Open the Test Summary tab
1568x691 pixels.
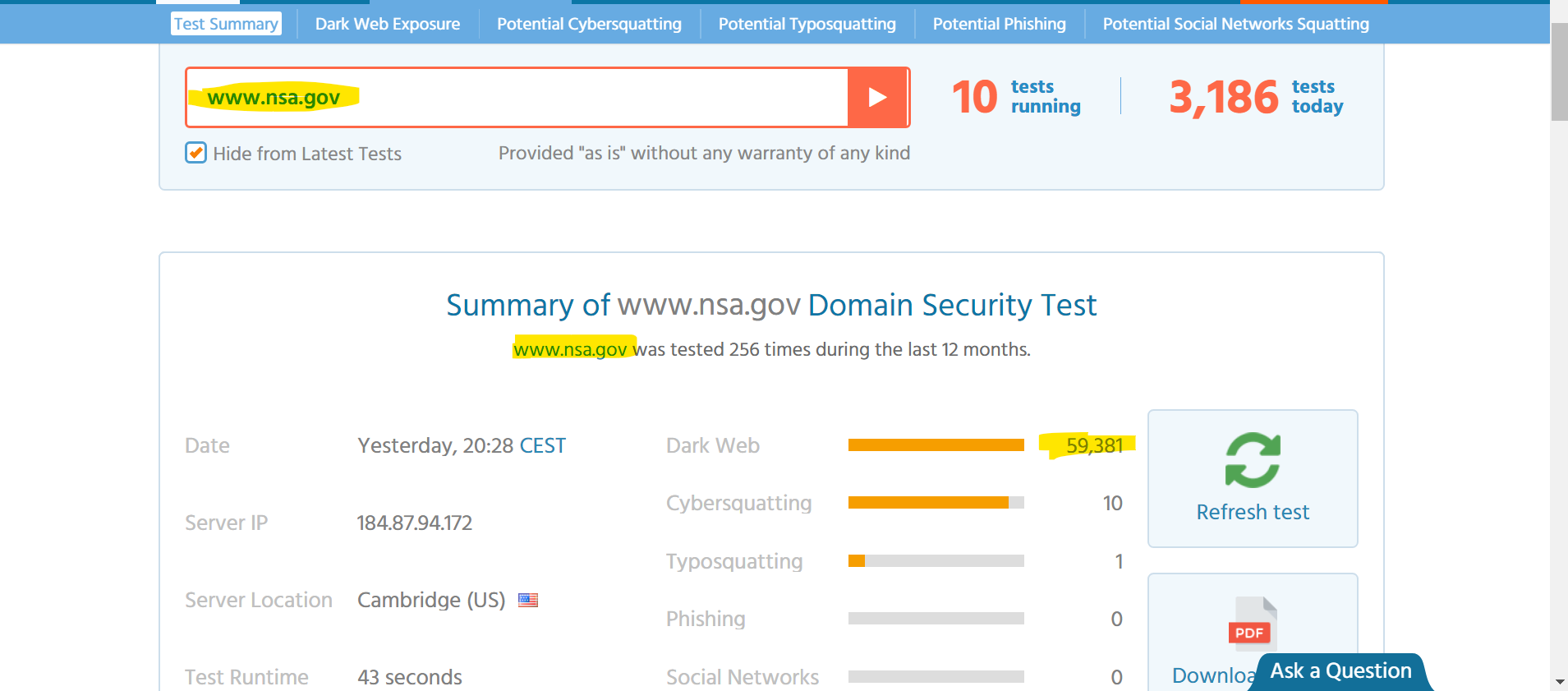[226, 24]
